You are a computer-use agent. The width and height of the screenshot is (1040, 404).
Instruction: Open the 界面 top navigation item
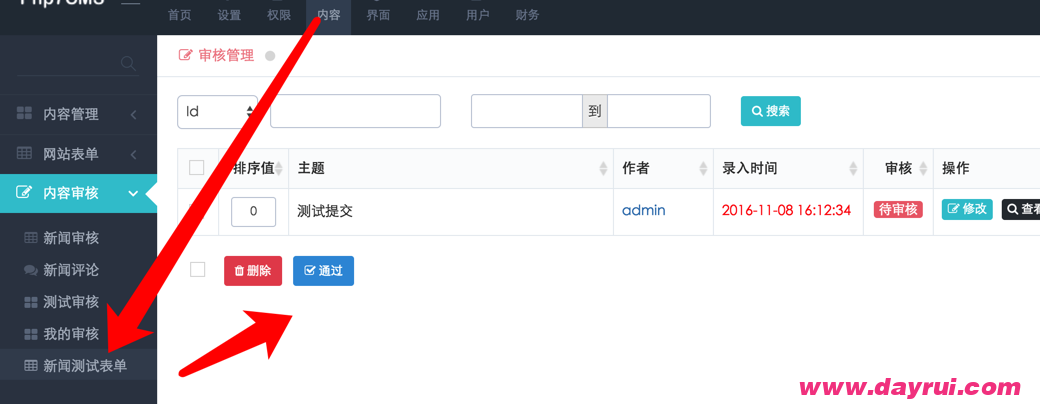[x=378, y=15]
